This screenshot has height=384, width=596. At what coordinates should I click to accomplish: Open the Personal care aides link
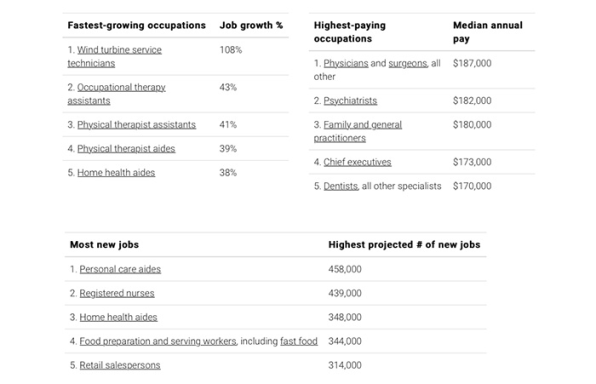click(120, 269)
